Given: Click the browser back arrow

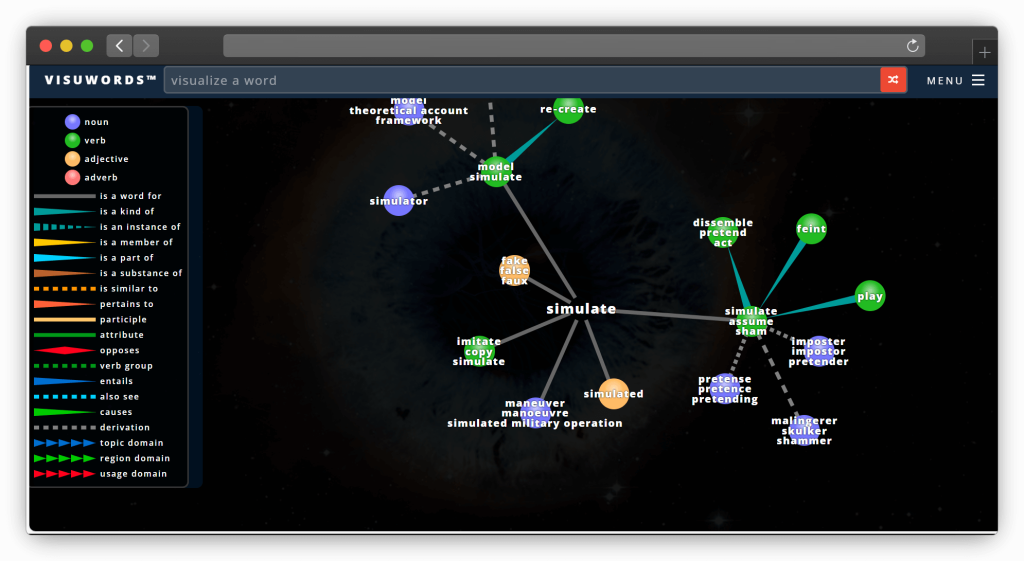Looking at the screenshot, I should pos(119,45).
